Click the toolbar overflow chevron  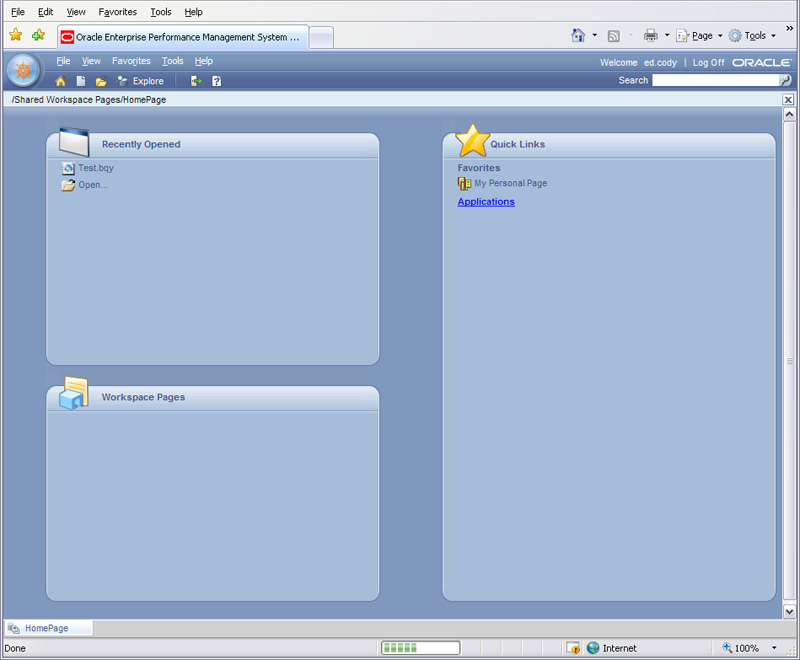[x=789, y=29]
